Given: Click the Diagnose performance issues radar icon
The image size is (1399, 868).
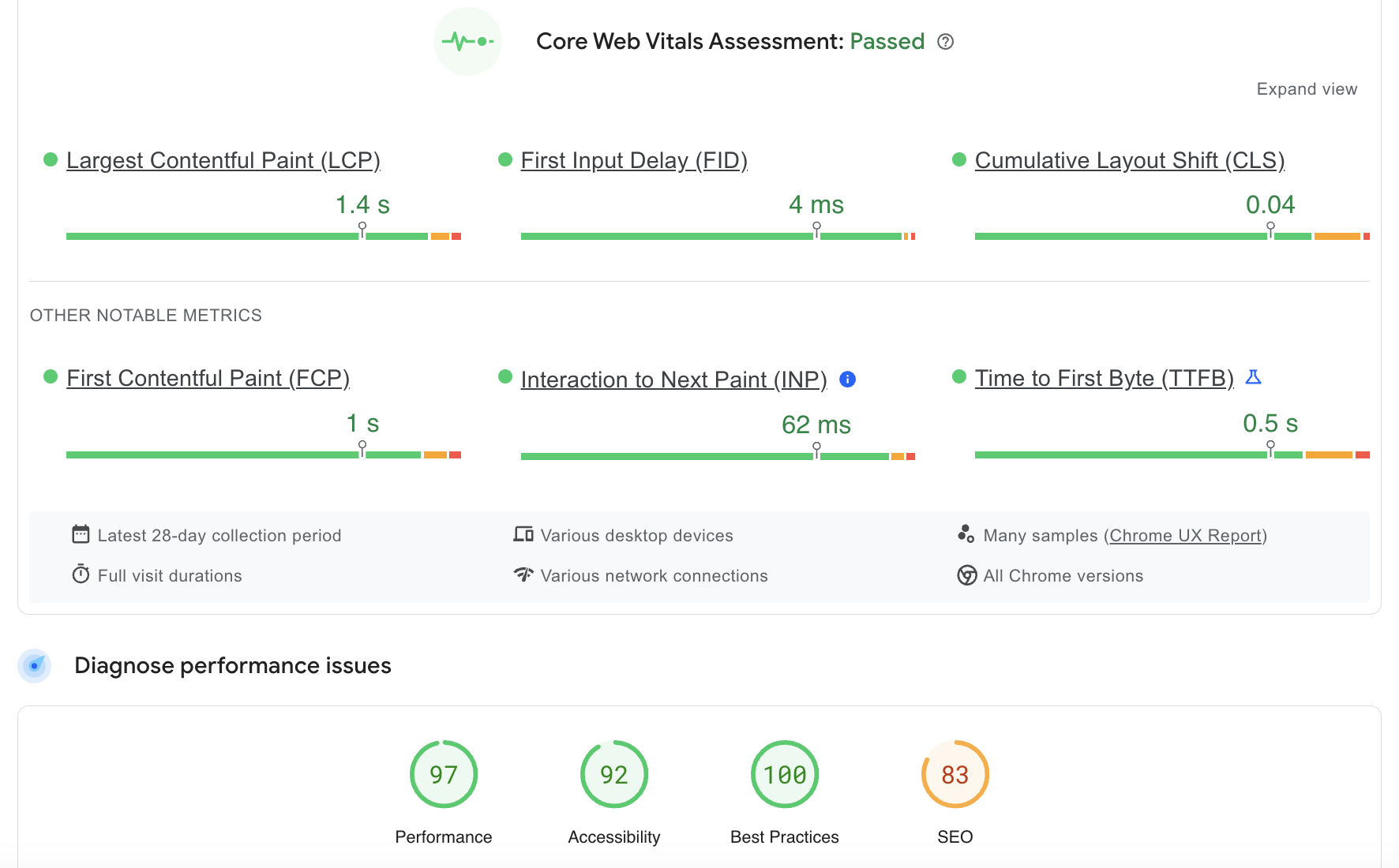Looking at the screenshot, I should pyautogui.click(x=35, y=665).
